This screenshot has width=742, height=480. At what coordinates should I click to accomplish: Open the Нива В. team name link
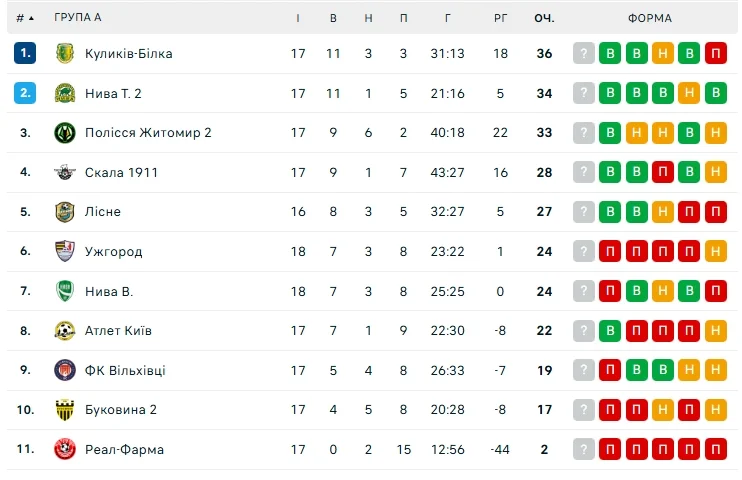point(109,291)
